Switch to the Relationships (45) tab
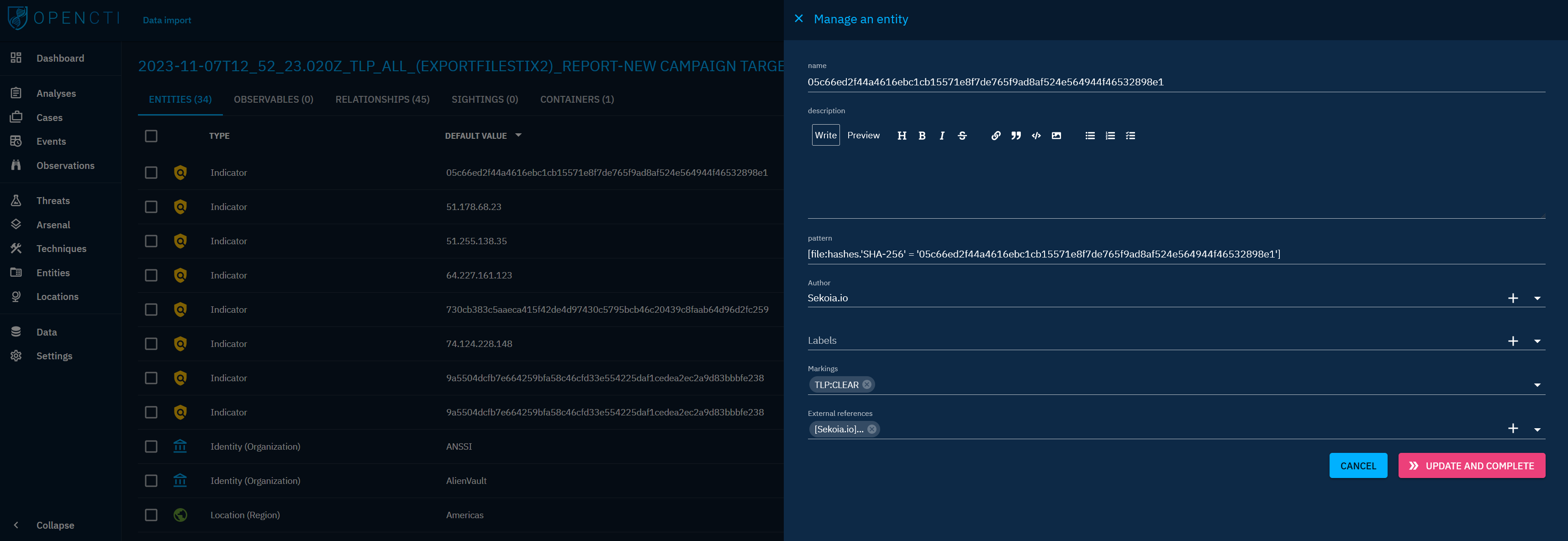This screenshot has height=541, width=1568. (x=382, y=99)
